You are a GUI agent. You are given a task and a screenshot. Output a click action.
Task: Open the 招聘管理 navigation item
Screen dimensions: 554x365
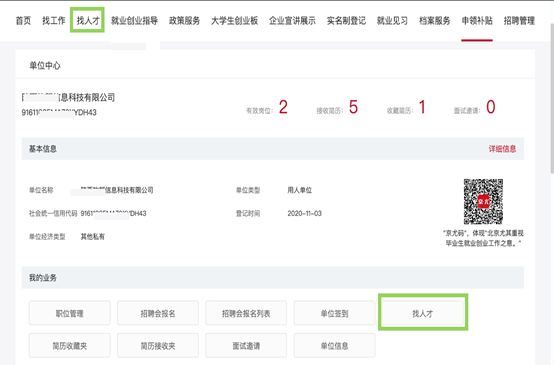coord(519,21)
